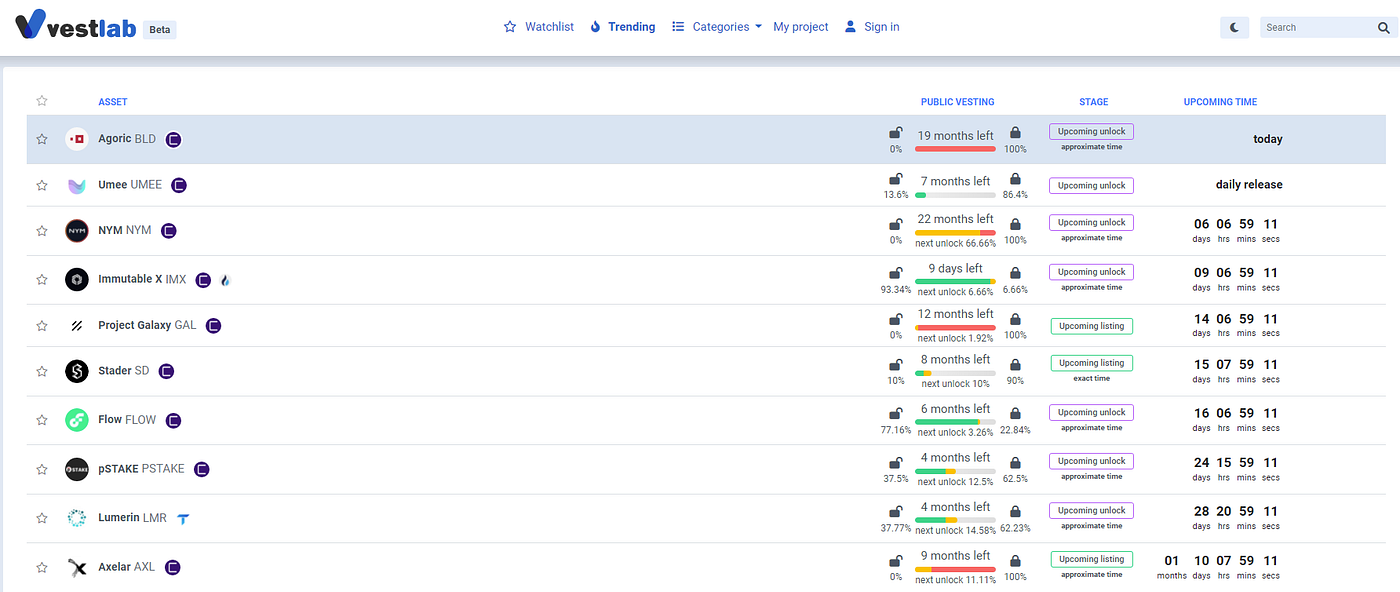The width and height of the screenshot is (1400, 592).
Task: Click the purple badge beside Stader SD
Action: (x=166, y=371)
